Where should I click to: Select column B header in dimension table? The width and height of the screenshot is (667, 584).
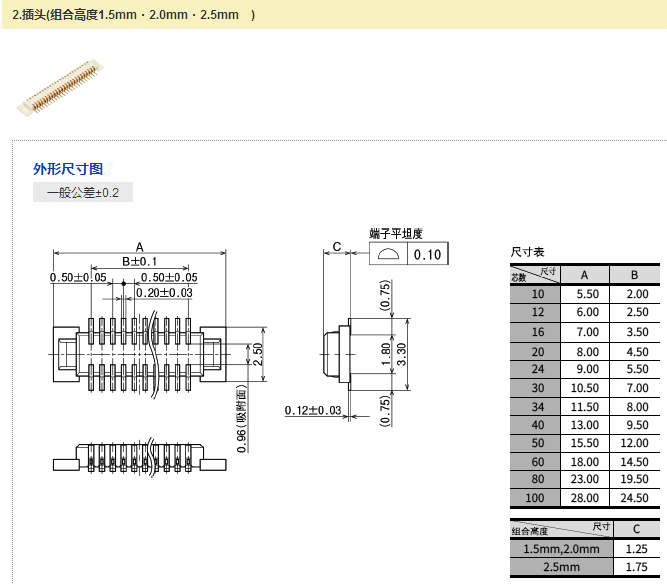point(635,275)
